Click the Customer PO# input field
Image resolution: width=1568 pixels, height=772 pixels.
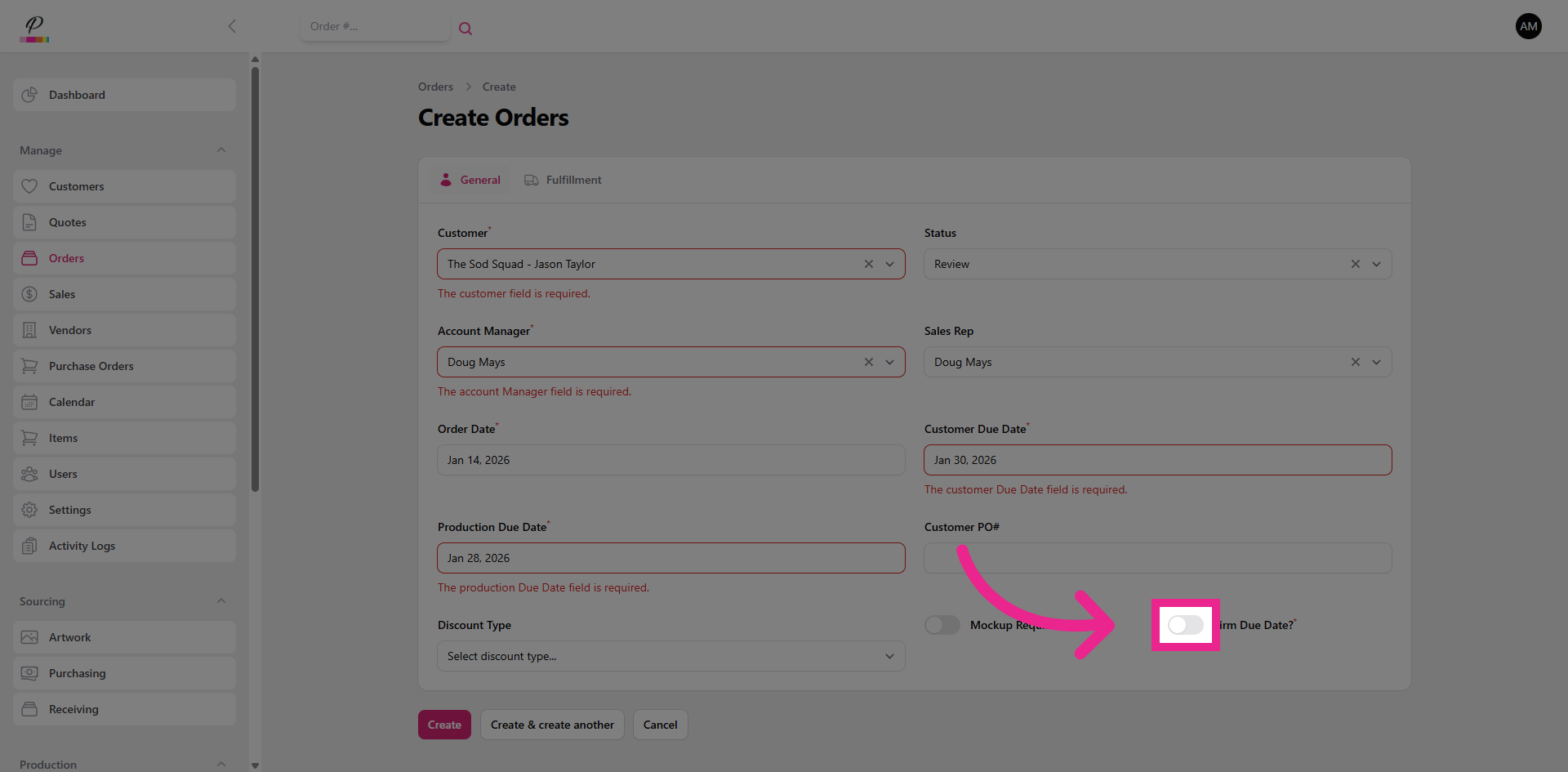[1157, 558]
